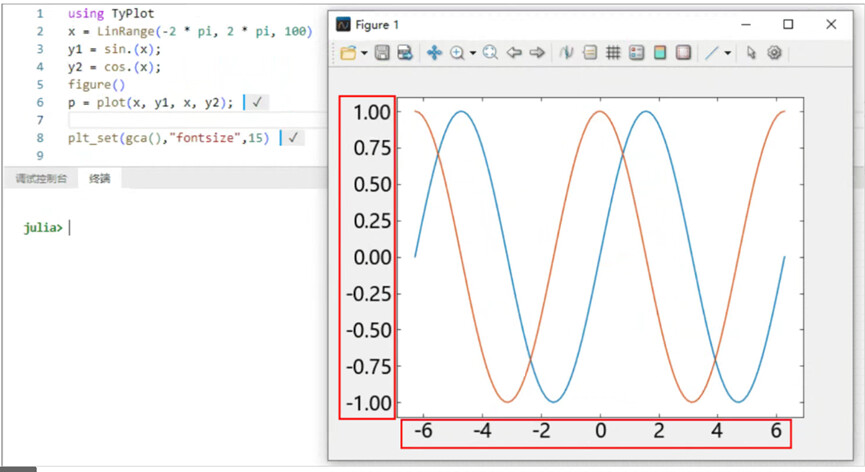Click the pink axes box icon
The height and width of the screenshot is (472, 865).
pos(684,53)
